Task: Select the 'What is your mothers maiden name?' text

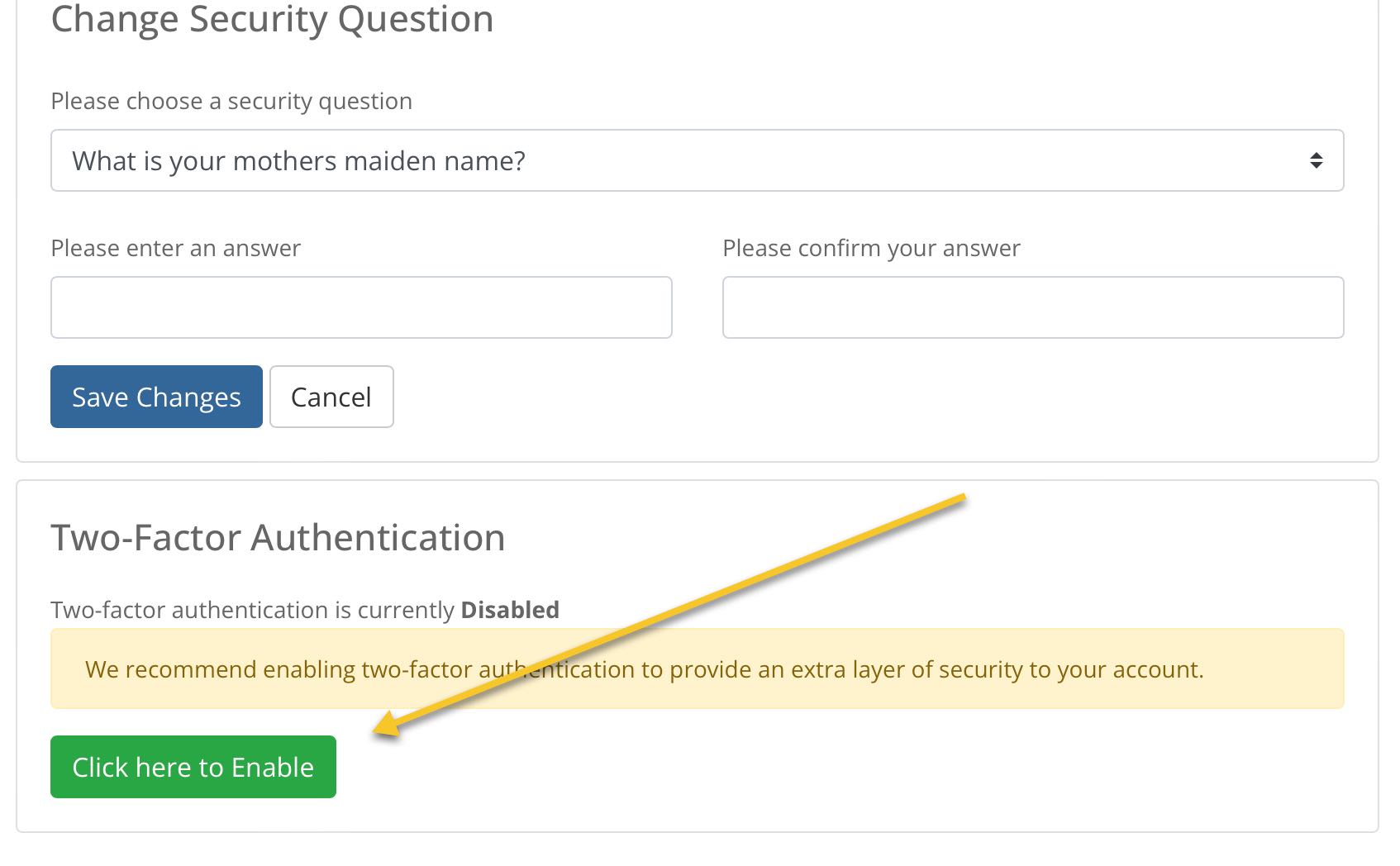Action: 298,160
